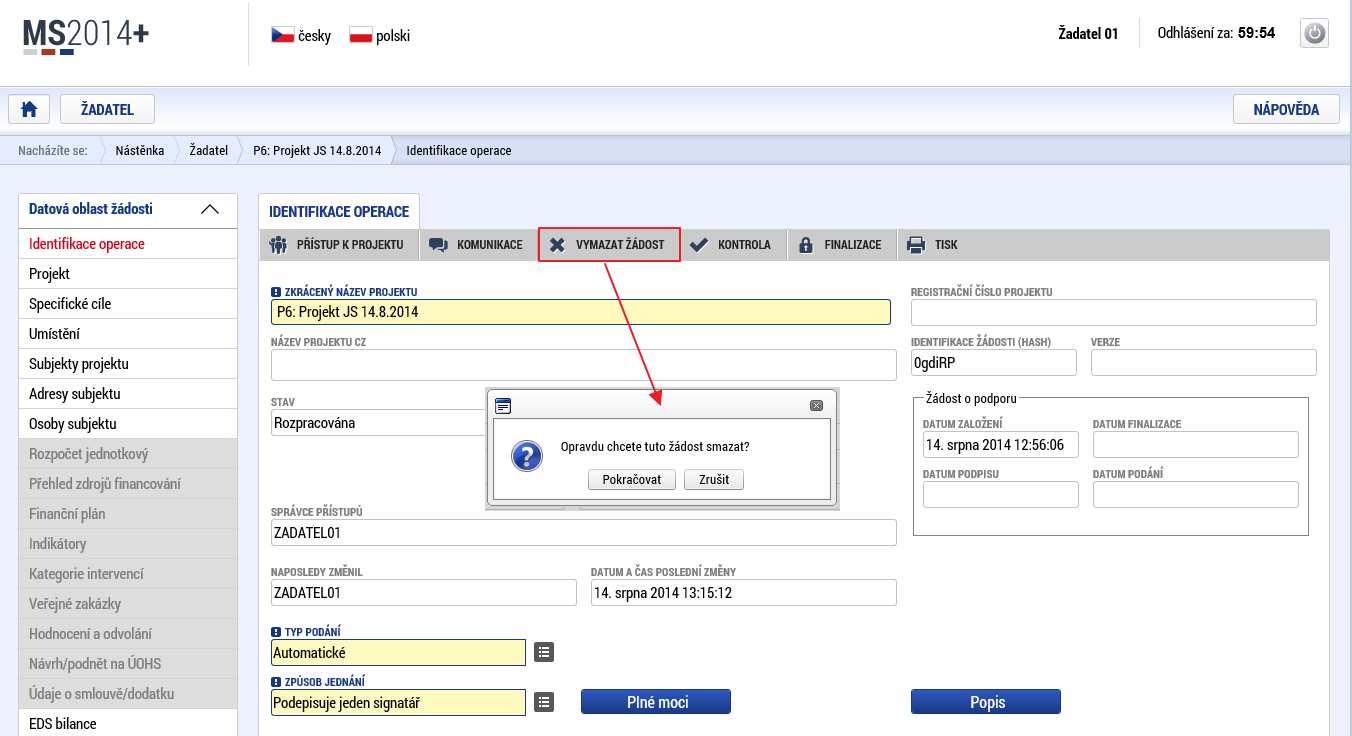The image size is (1352, 736).
Task: Click the question mark dialog icon
Action: (x=526, y=455)
